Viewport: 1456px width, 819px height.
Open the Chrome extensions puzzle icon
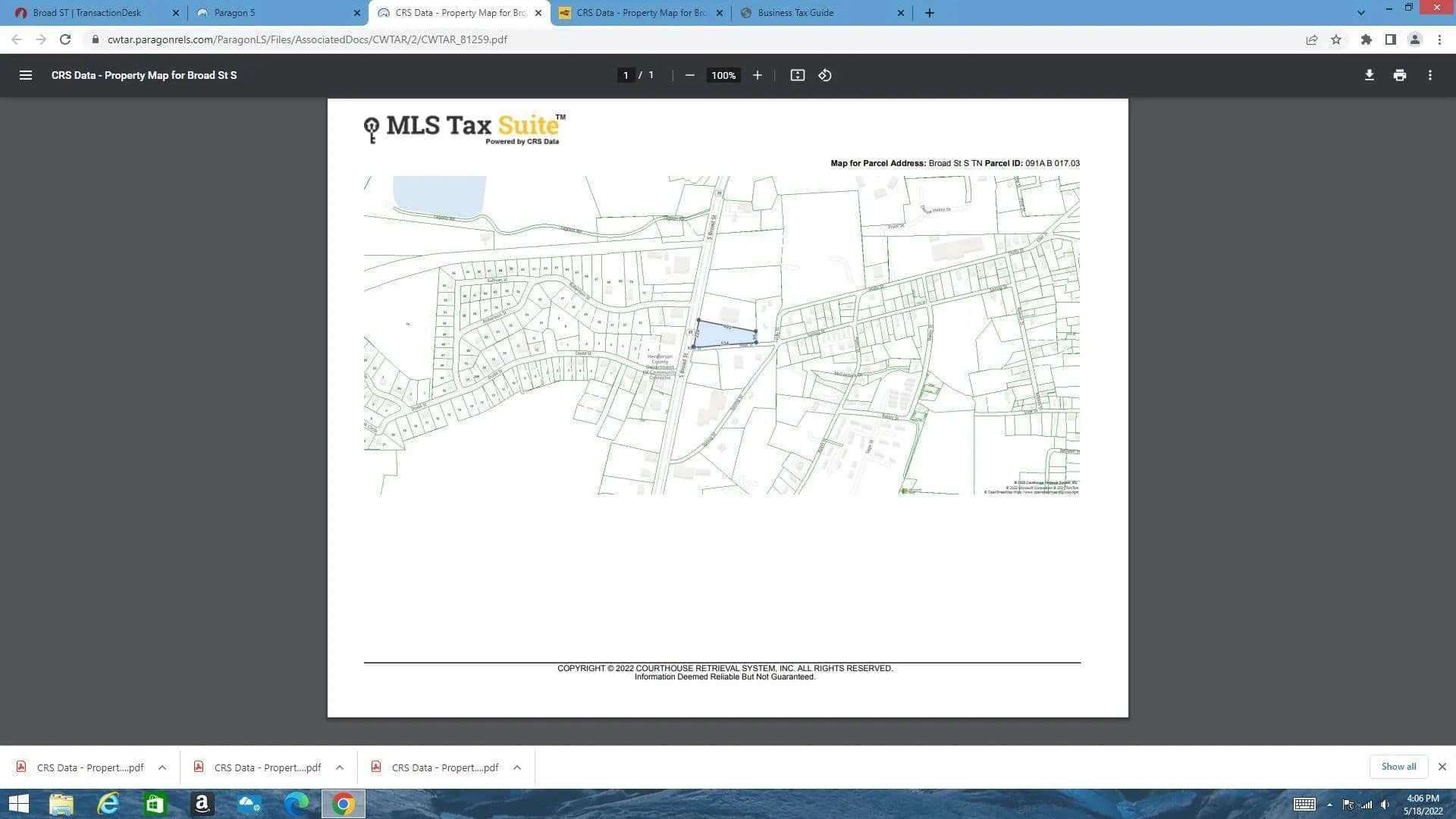coord(1366,39)
